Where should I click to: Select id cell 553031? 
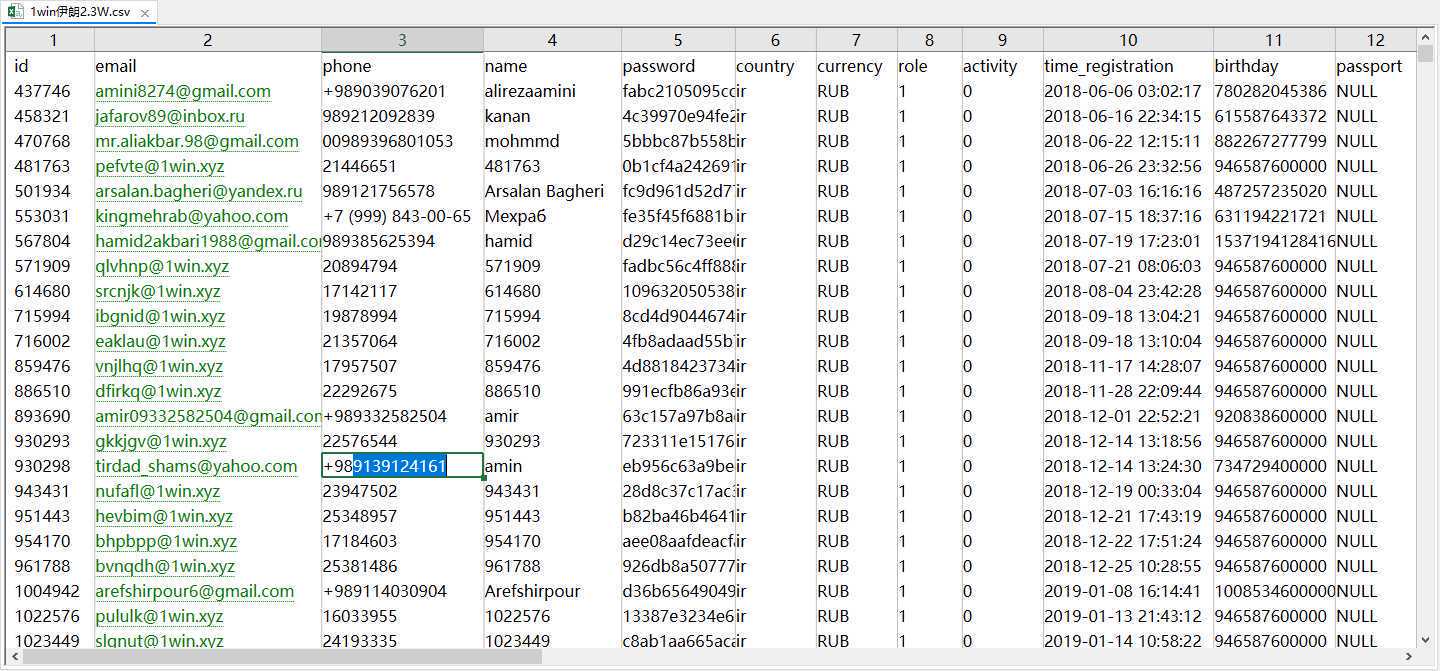tap(52, 216)
